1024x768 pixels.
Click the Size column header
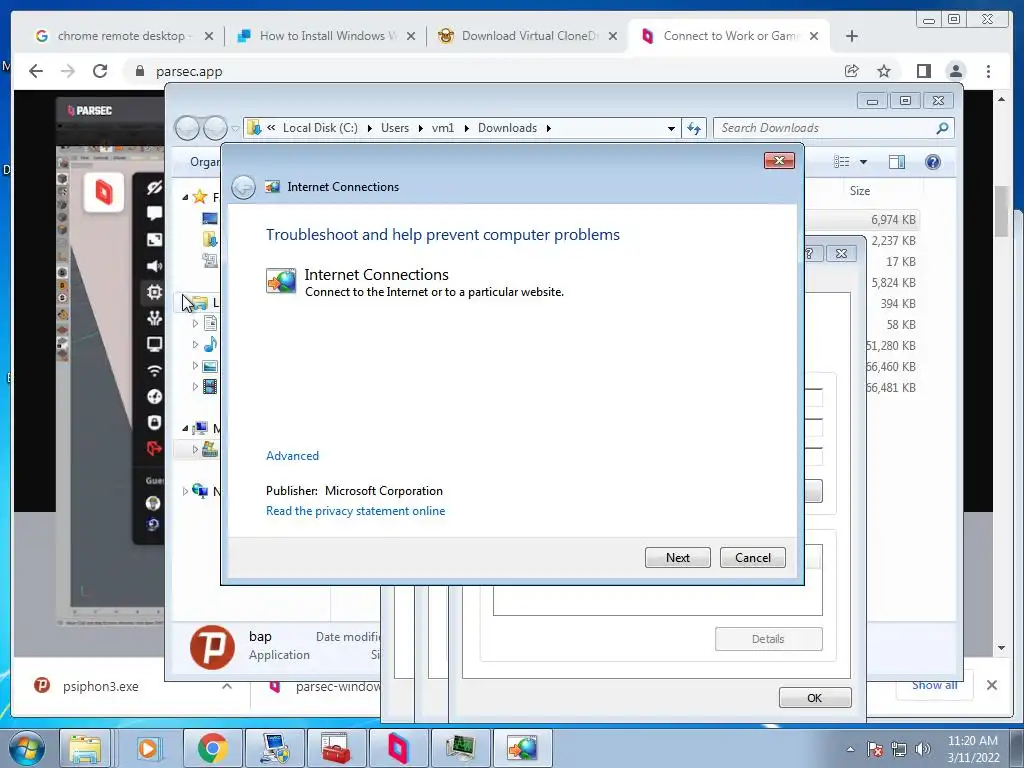coord(859,191)
